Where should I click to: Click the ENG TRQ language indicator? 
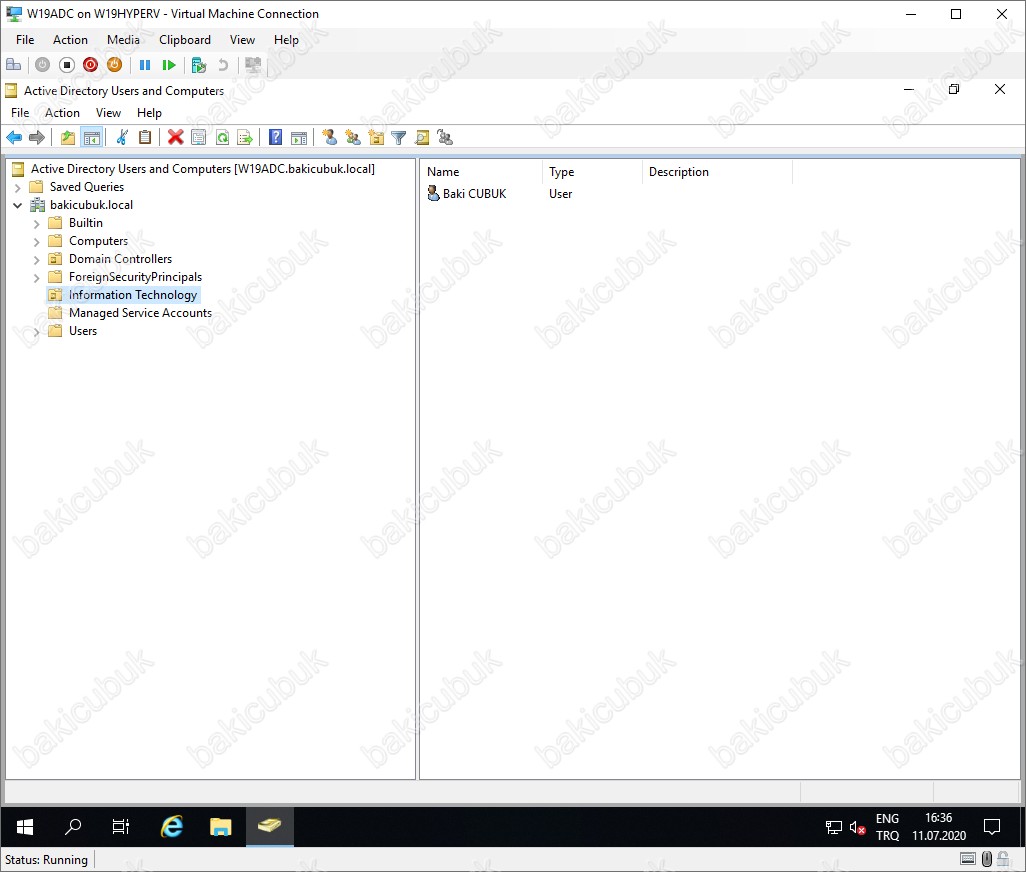tap(887, 827)
